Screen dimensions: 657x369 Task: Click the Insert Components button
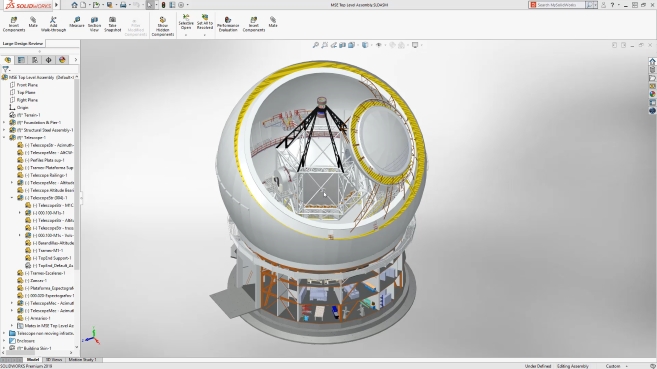[x=14, y=24]
